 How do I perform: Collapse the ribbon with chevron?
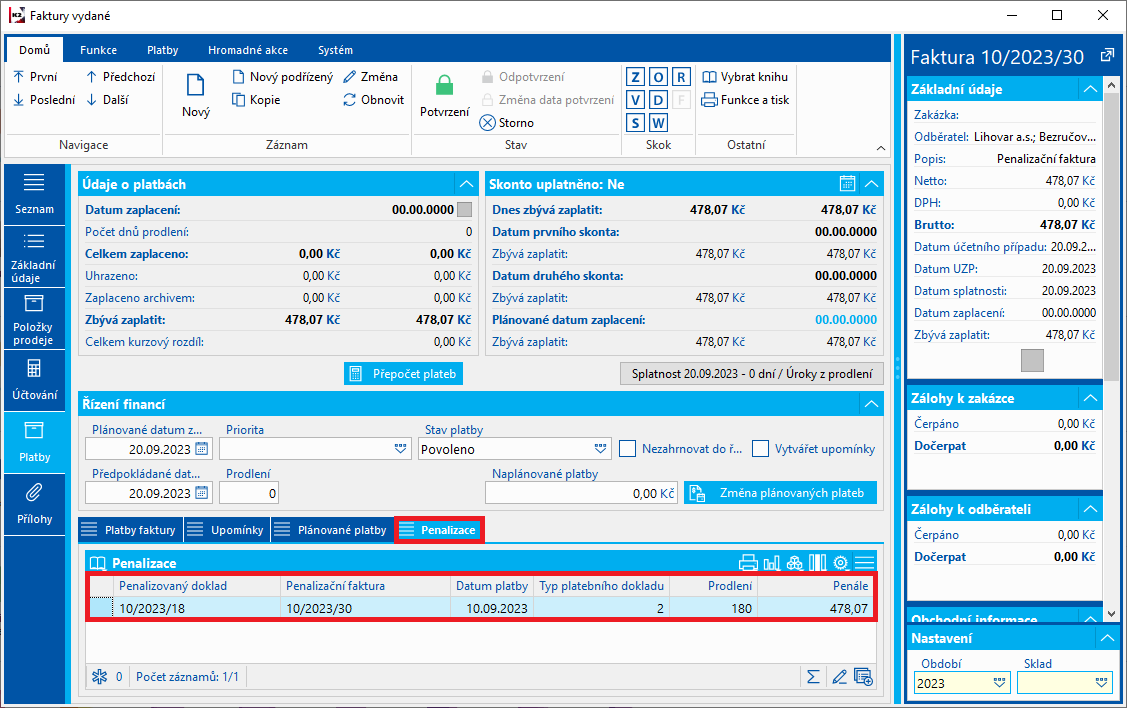880,148
